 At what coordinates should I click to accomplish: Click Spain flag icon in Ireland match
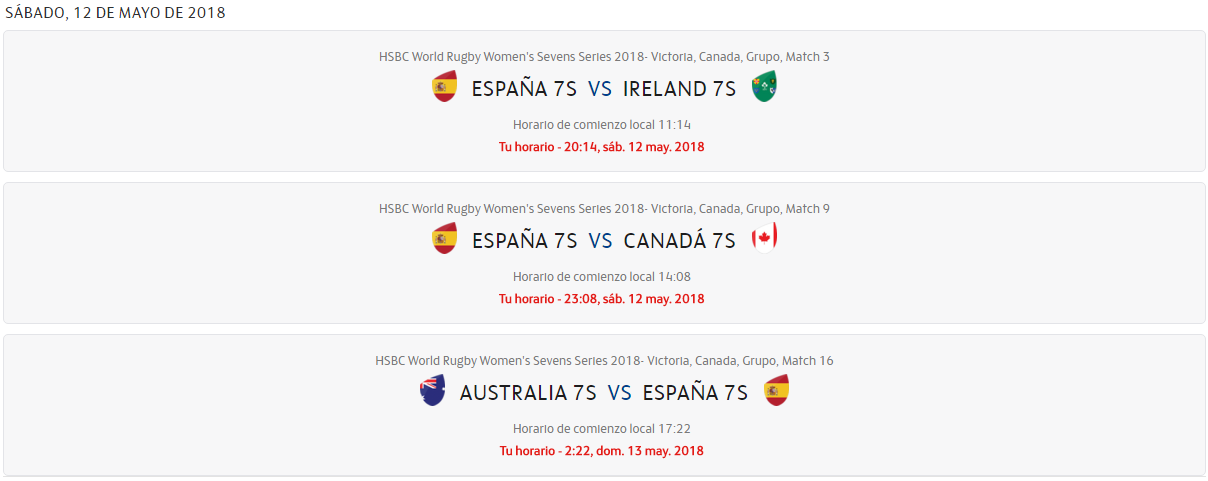(444, 88)
